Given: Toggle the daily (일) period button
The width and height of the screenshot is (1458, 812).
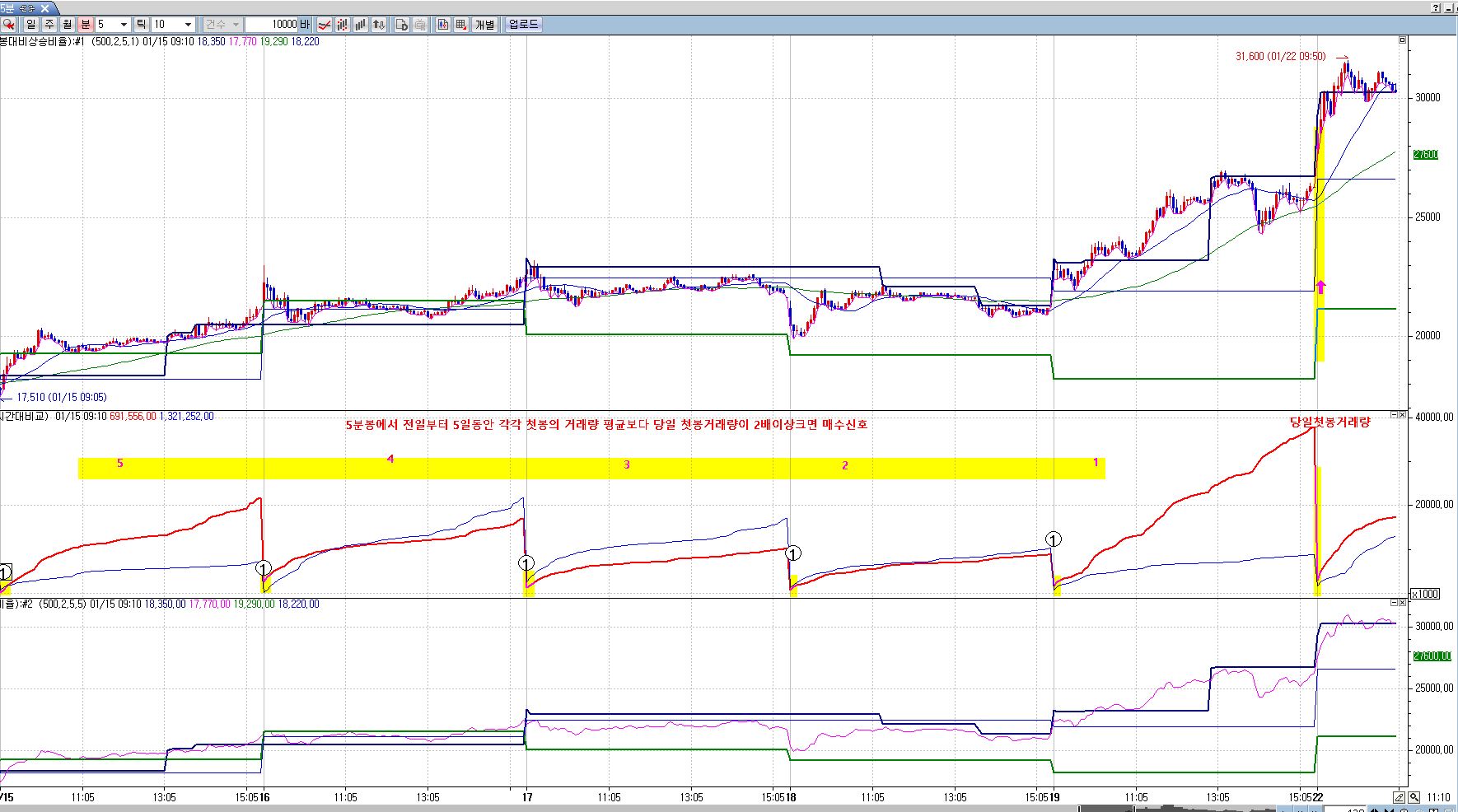Looking at the screenshot, I should click(31, 25).
